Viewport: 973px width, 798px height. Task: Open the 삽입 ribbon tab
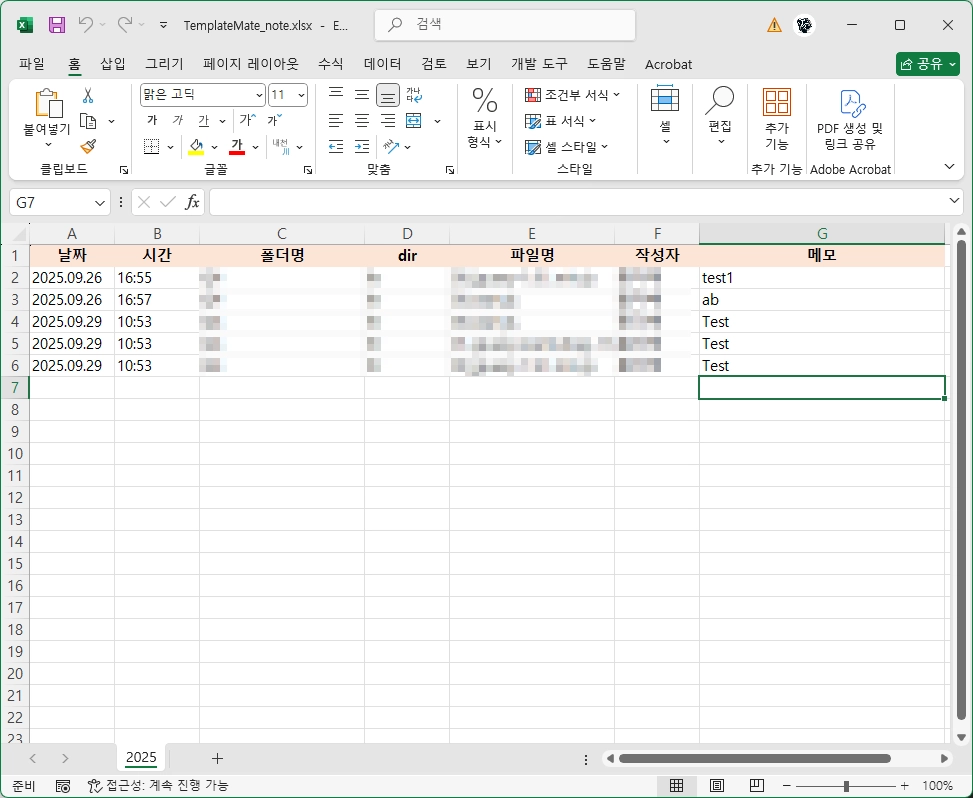(x=113, y=64)
